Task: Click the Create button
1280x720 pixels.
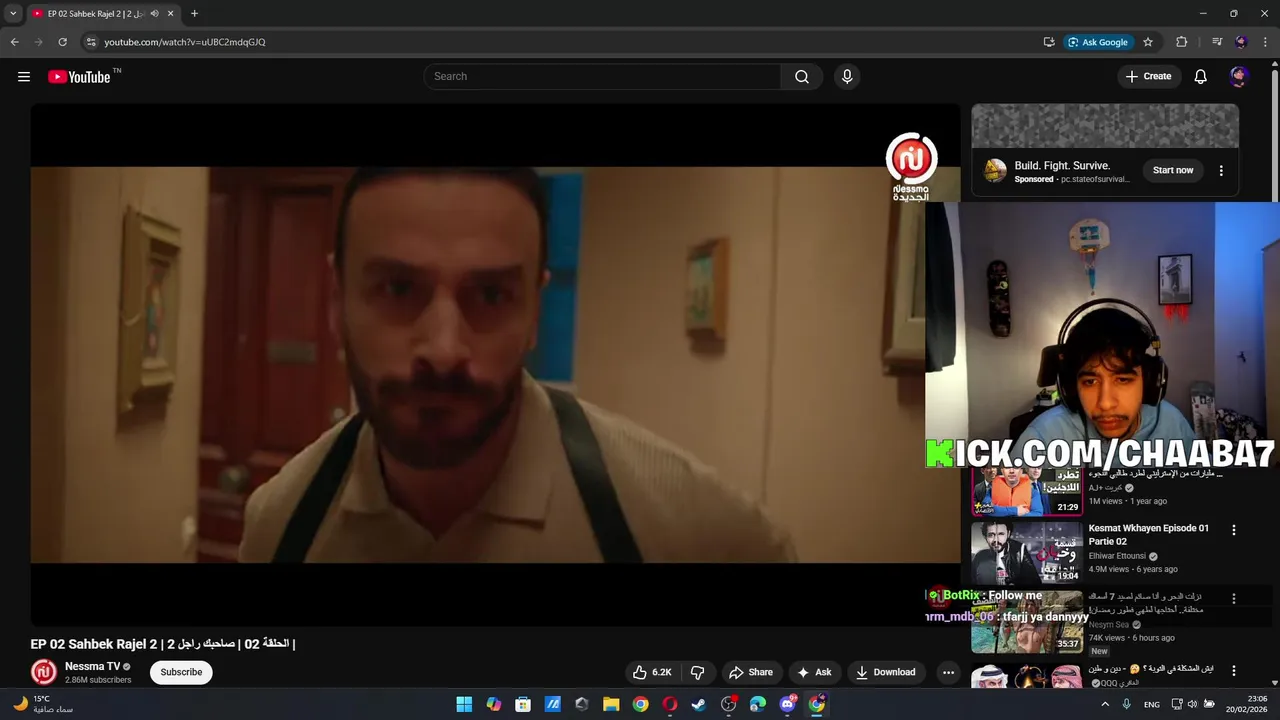Action: pos(1148,76)
